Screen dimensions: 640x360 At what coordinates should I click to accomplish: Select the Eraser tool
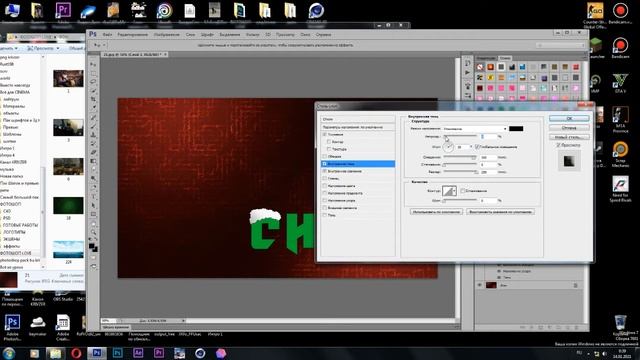click(93, 152)
